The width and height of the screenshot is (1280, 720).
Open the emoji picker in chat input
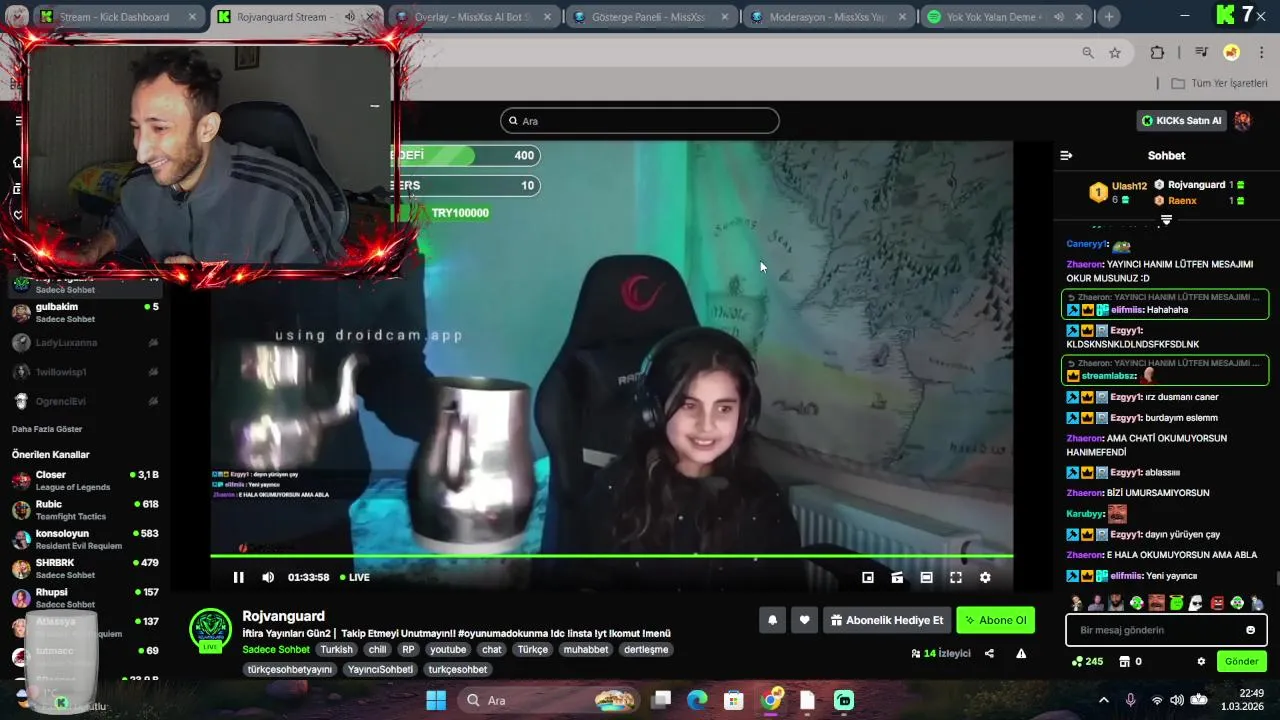pos(1250,630)
